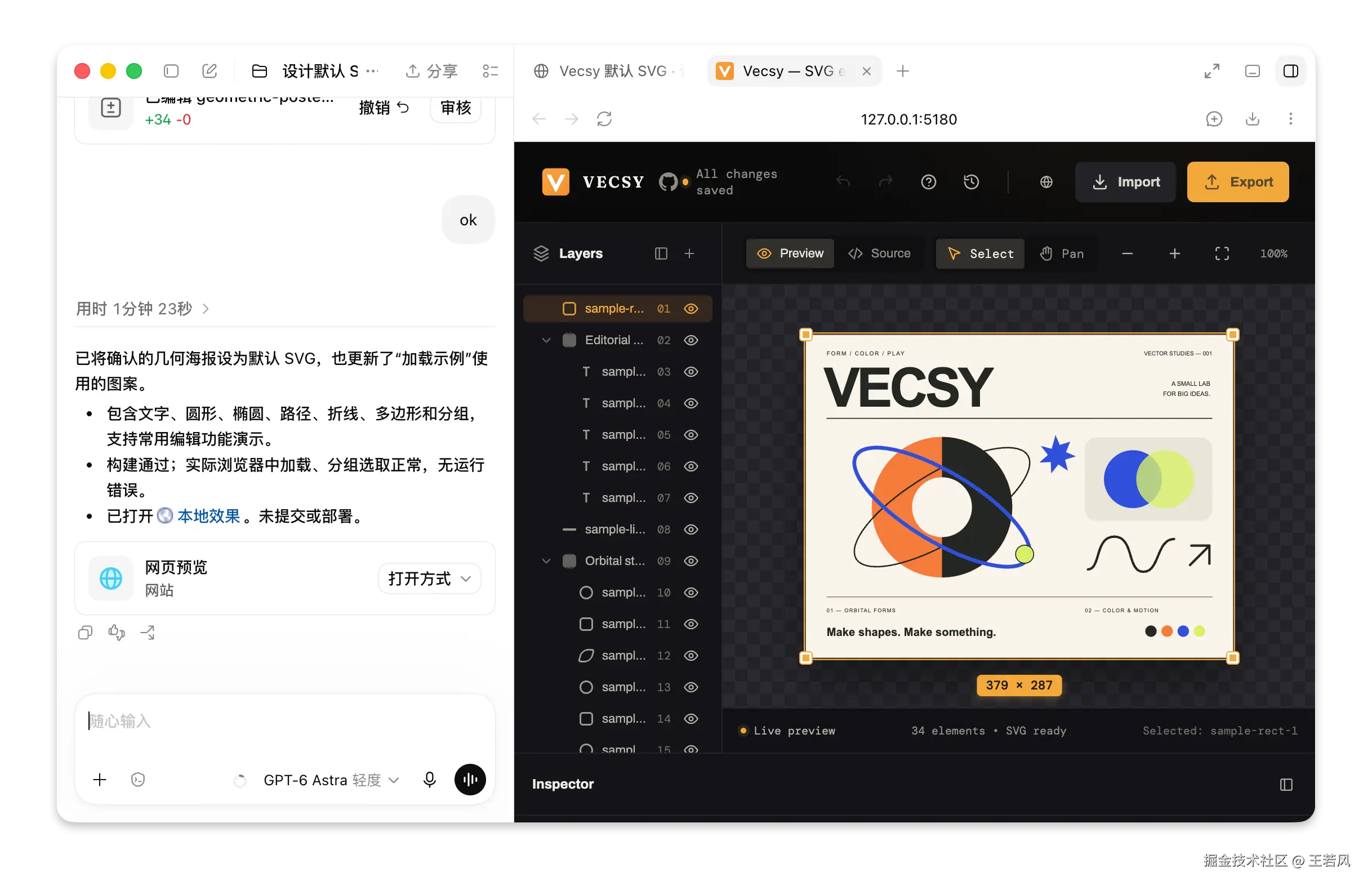Image resolution: width=1372 pixels, height=890 pixels.
Task: Click the chat input field 随心输入
Action: [x=285, y=722]
